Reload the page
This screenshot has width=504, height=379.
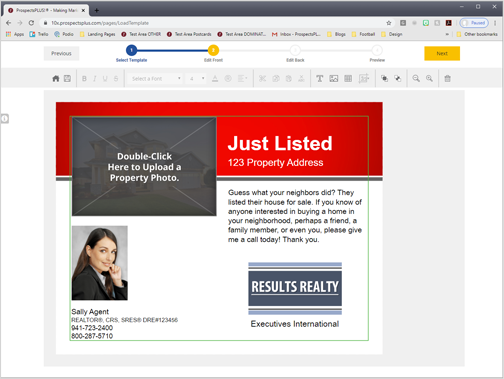31,23
